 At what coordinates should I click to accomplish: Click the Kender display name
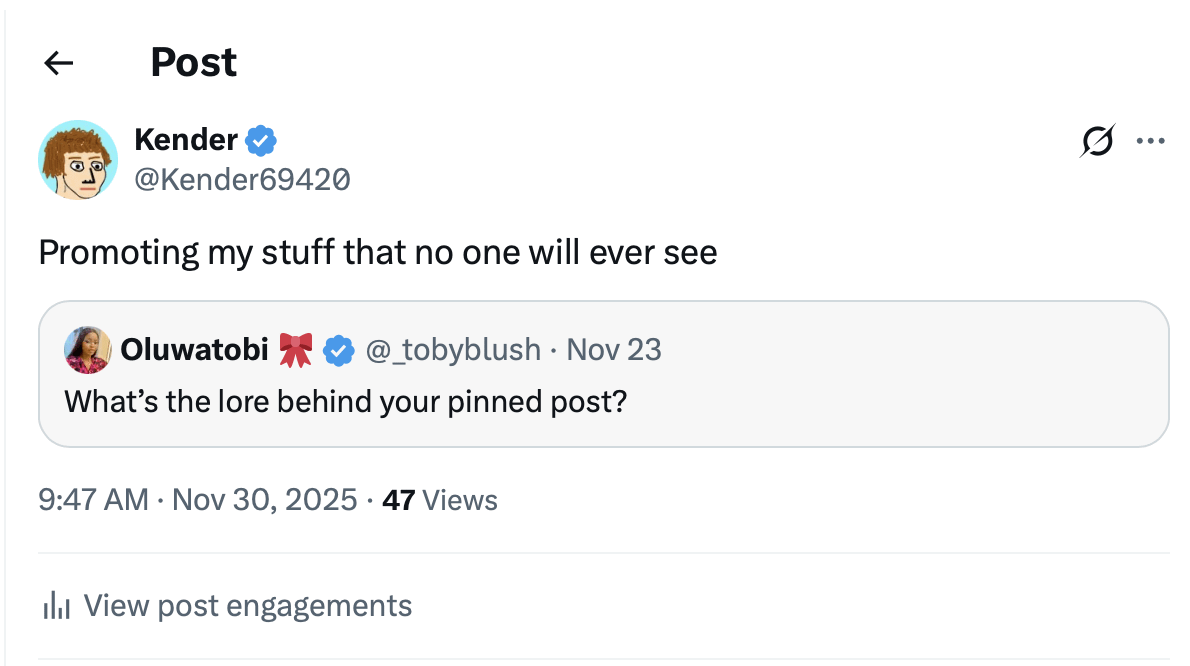coord(186,141)
